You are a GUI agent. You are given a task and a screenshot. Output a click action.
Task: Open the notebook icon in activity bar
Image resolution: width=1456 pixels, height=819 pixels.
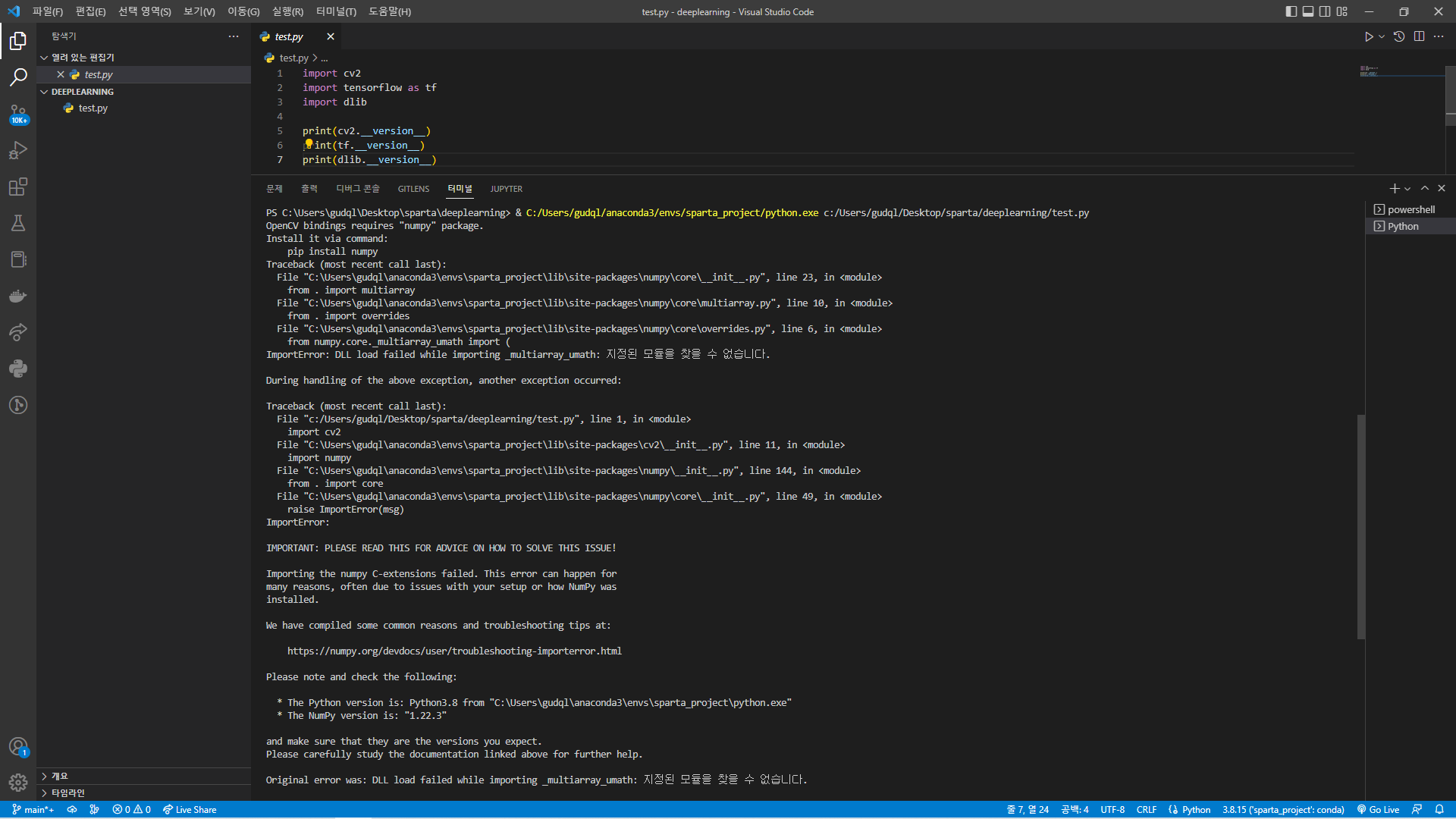(x=18, y=259)
